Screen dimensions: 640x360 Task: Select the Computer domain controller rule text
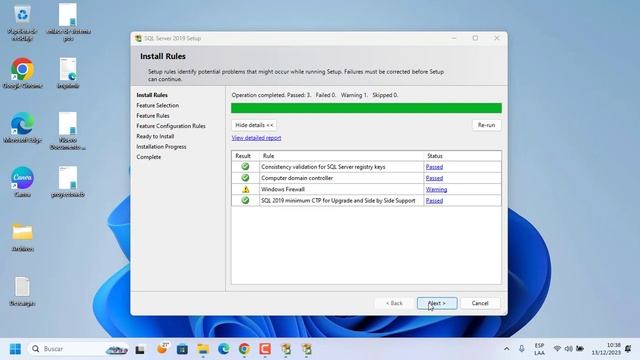297,178
